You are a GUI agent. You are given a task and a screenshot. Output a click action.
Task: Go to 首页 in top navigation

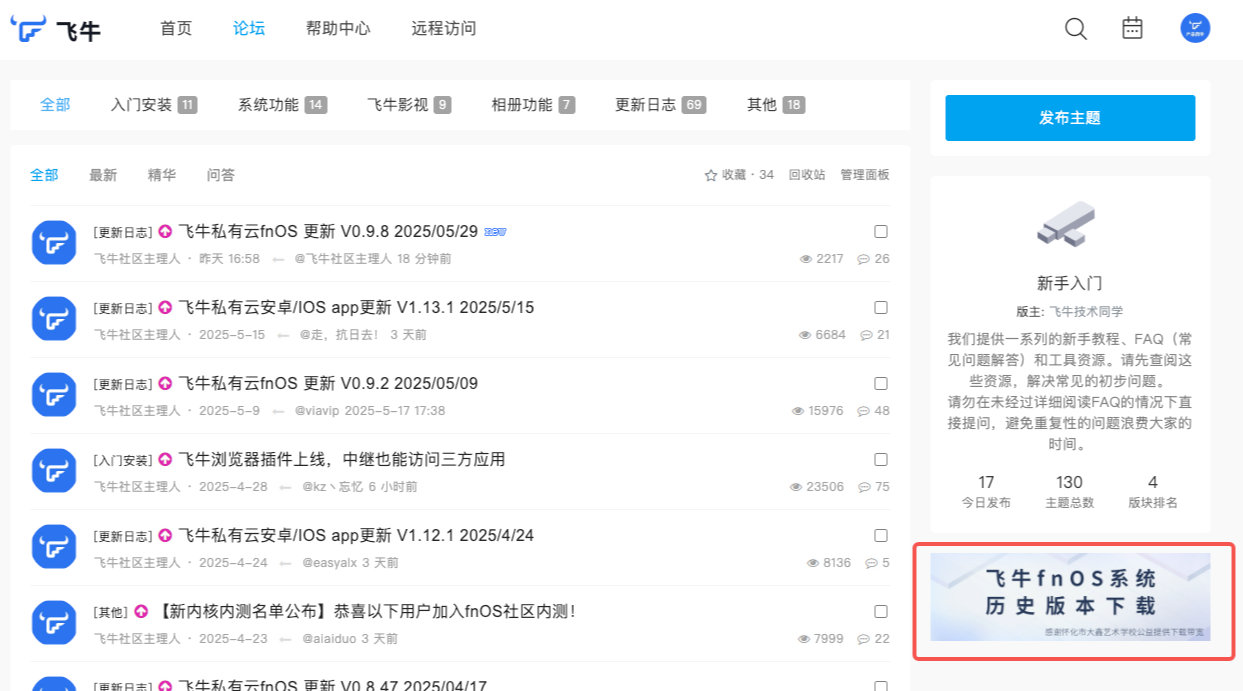[176, 29]
